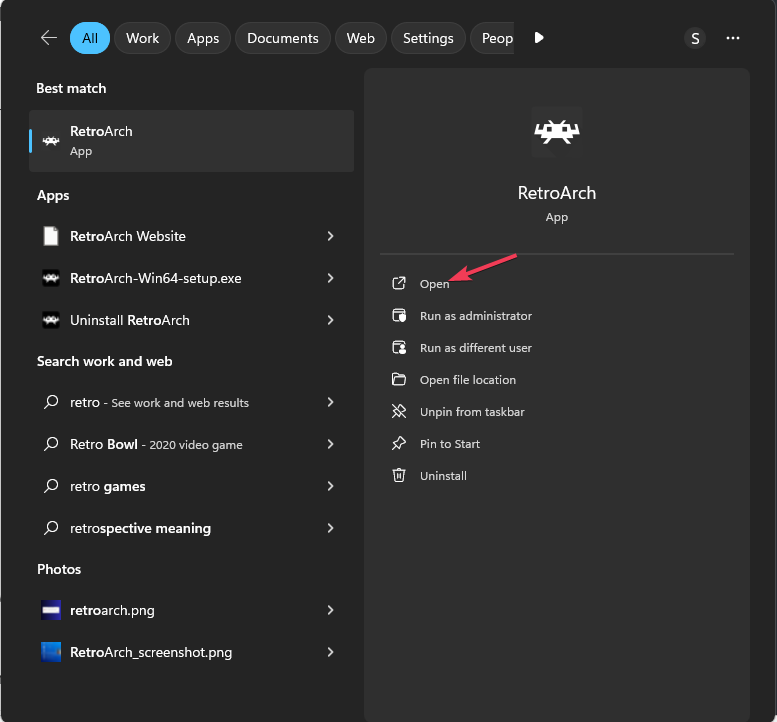The height and width of the screenshot is (722, 777).
Task: Click the Run as administrator shield icon
Action: coord(399,315)
